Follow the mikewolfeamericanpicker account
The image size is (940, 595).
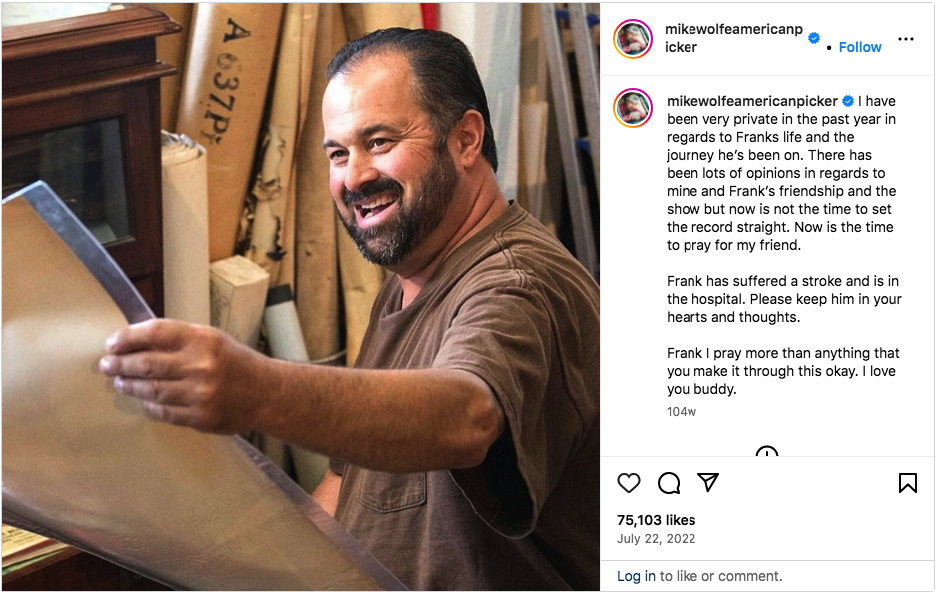(x=860, y=47)
